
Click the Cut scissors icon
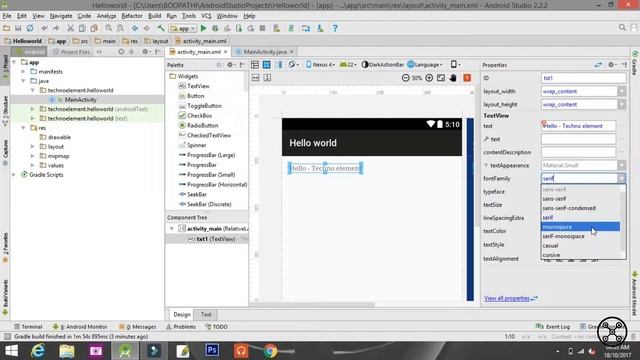click(x=71, y=28)
